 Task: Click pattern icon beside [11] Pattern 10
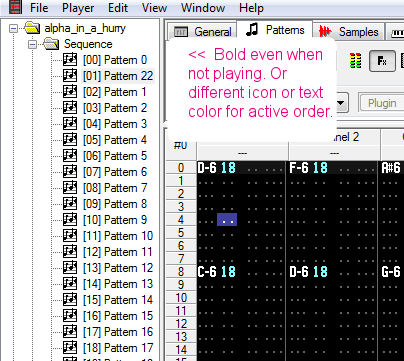[70, 235]
